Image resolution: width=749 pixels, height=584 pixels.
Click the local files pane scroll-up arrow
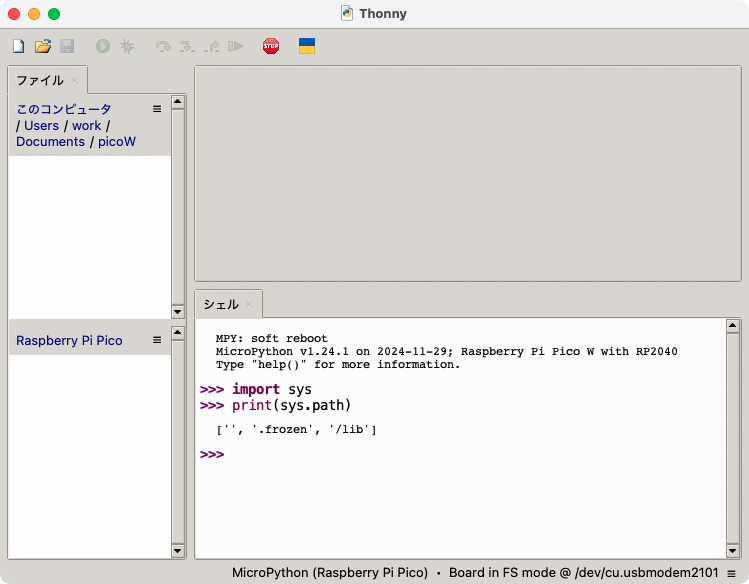[178, 102]
